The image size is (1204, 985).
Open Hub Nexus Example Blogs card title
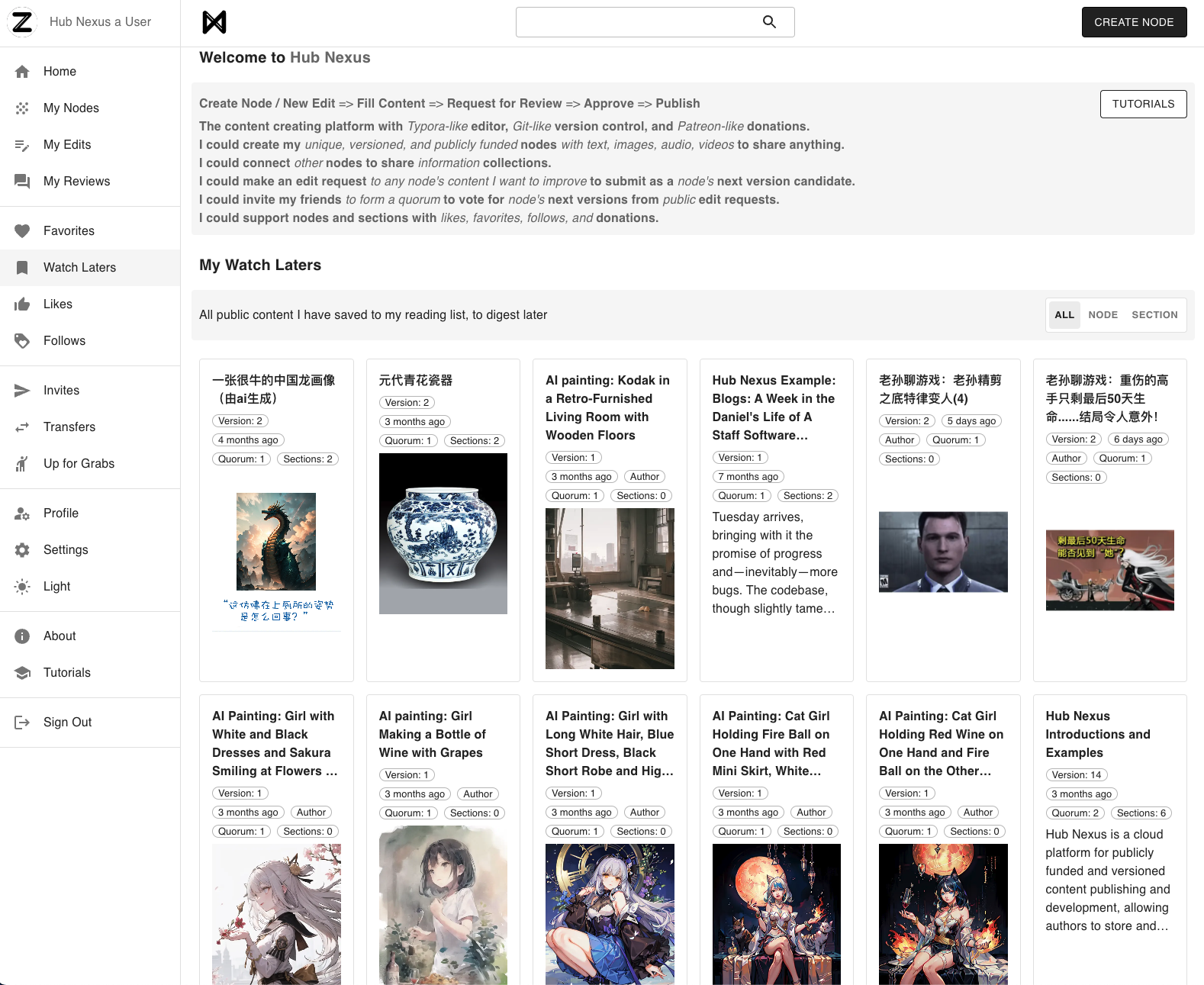pyautogui.click(x=774, y=407)
